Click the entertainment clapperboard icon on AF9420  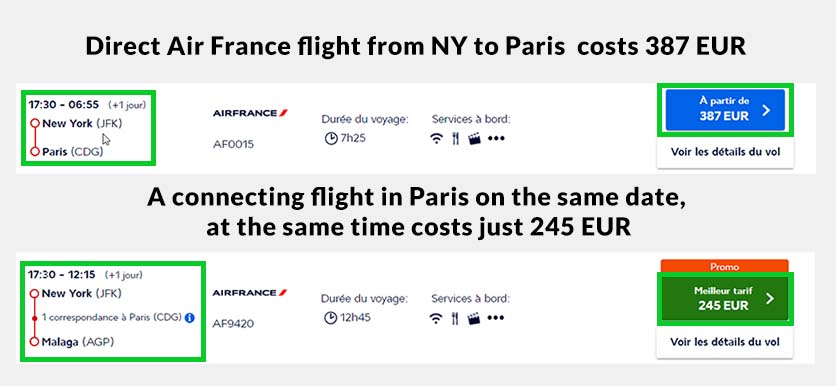[x=473, y=318]
